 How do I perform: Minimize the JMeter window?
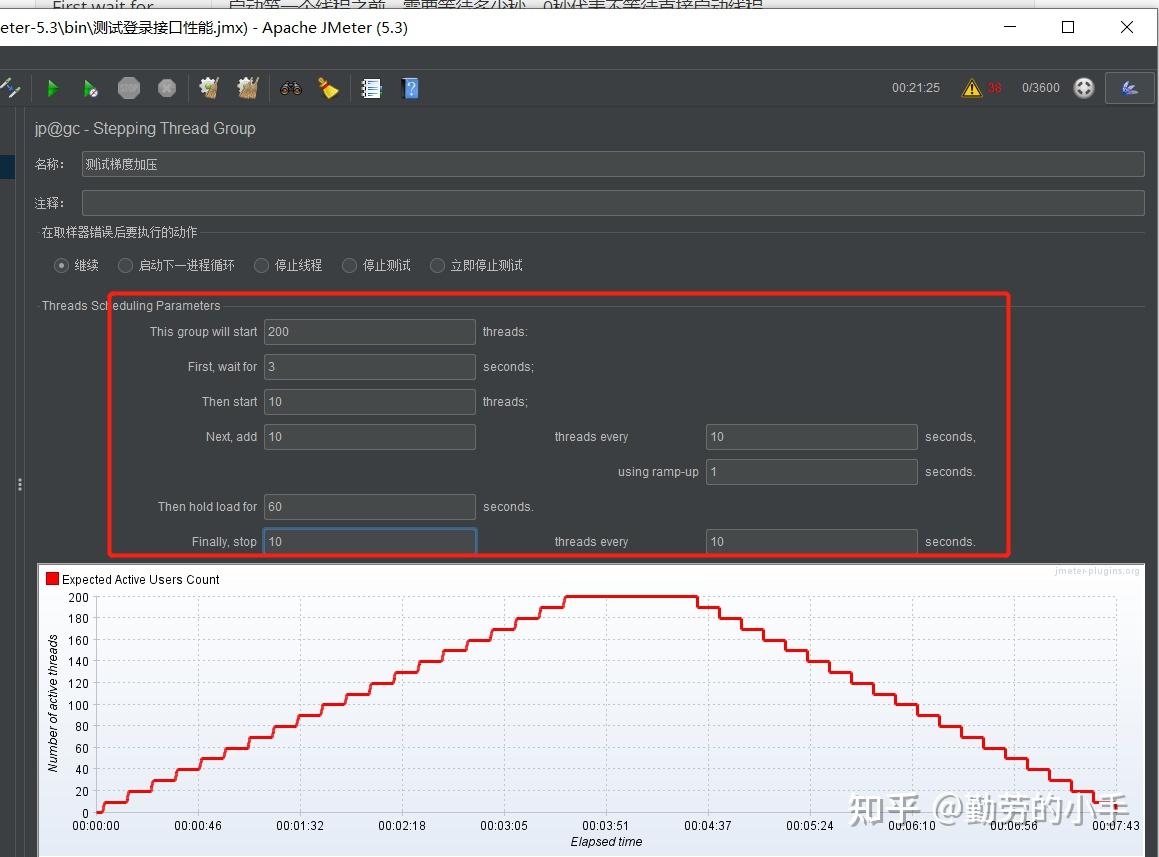coord(1010,27)
